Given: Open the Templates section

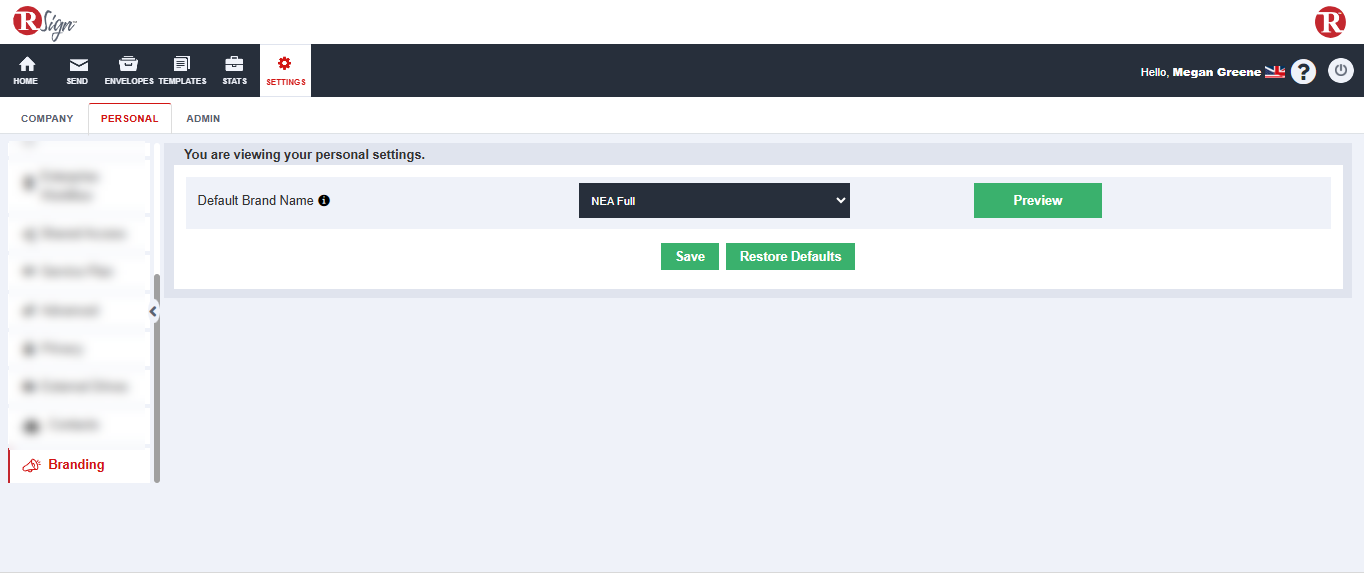Looking at the screenshot, I should point(182,65).
